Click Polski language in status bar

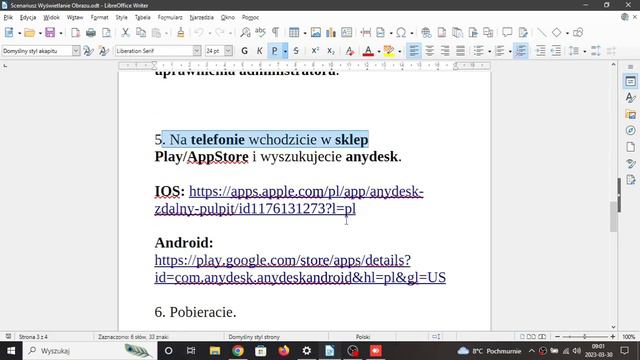pyautogui.click(x=363, y=337)
